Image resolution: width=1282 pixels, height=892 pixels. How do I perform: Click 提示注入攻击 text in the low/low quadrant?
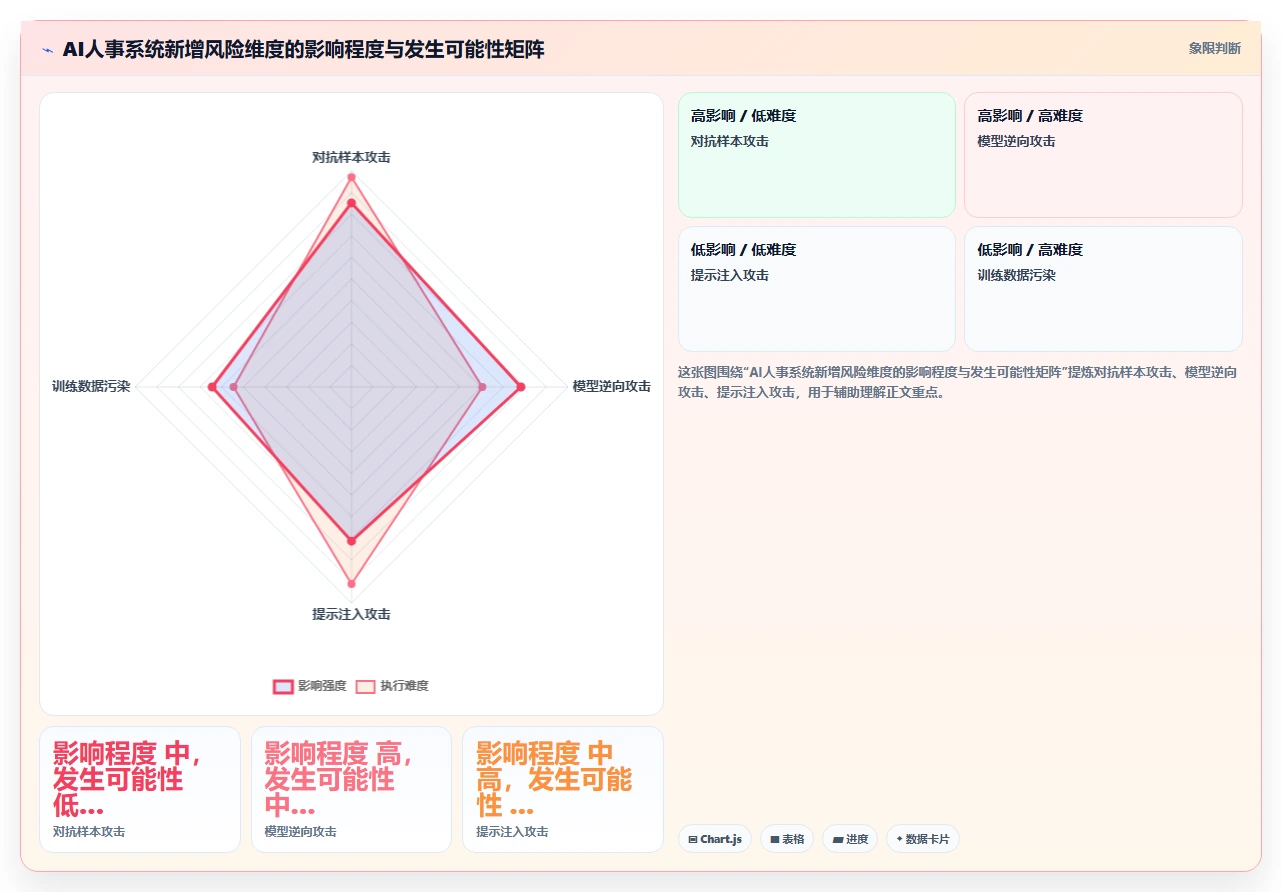(x=730, y=275)
